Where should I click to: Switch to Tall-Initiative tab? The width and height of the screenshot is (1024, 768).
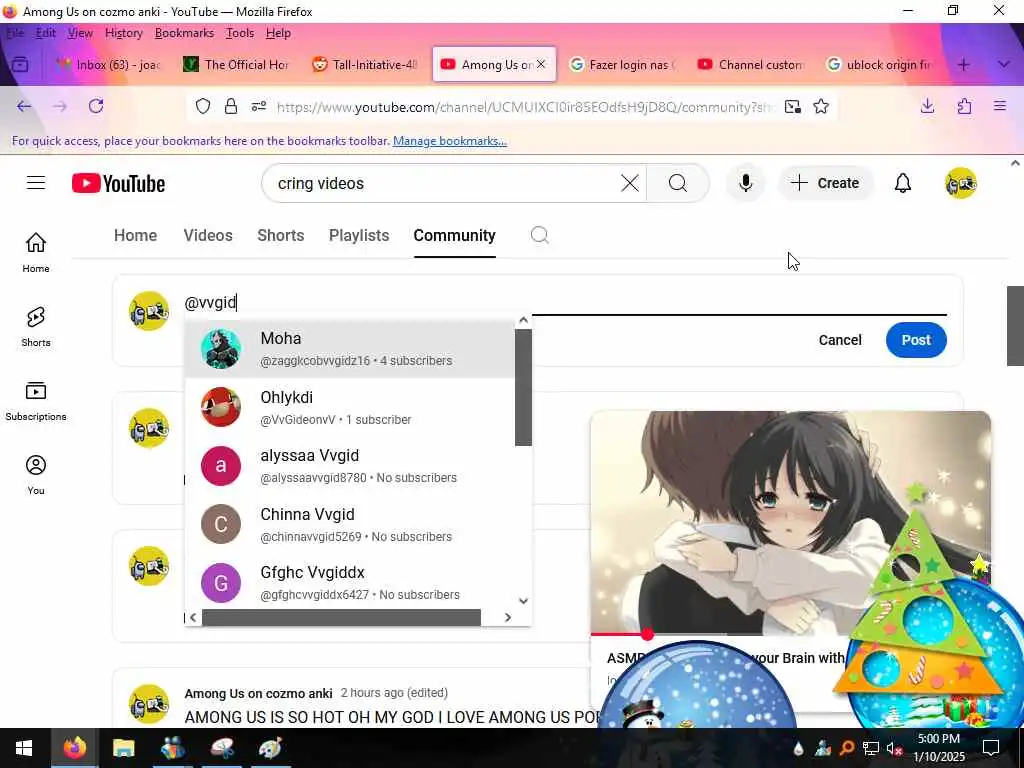coord(364,65)
